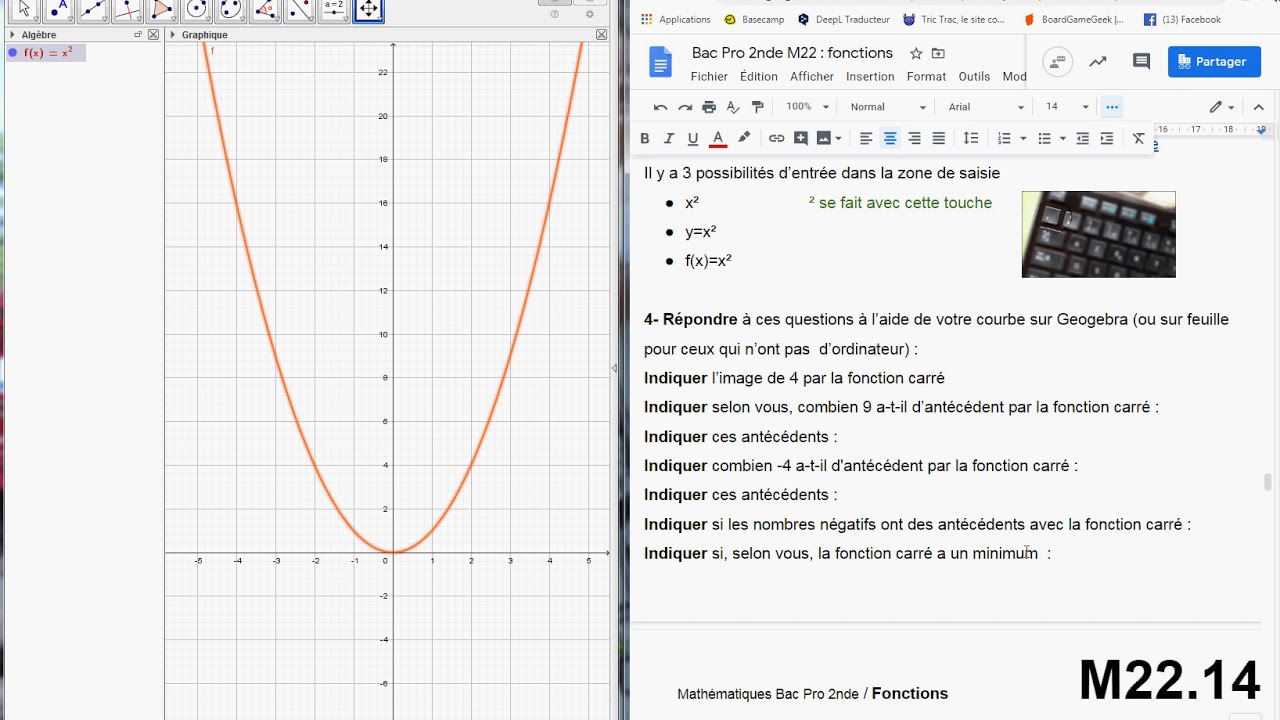Image resolution: width=1280 pixels, height=720 pixels.
Task: Center align the text
Action: pyautogui.click(x=890, y=138)
